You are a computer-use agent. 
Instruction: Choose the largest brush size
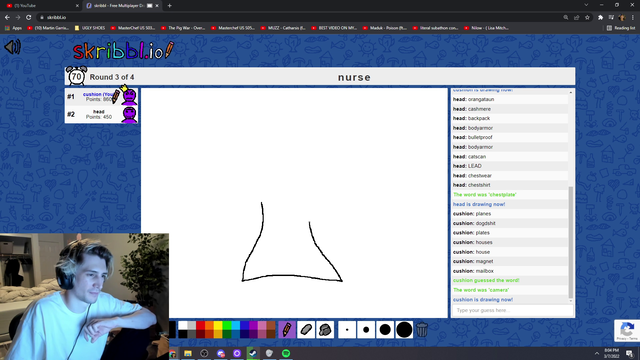pos(404,330)
